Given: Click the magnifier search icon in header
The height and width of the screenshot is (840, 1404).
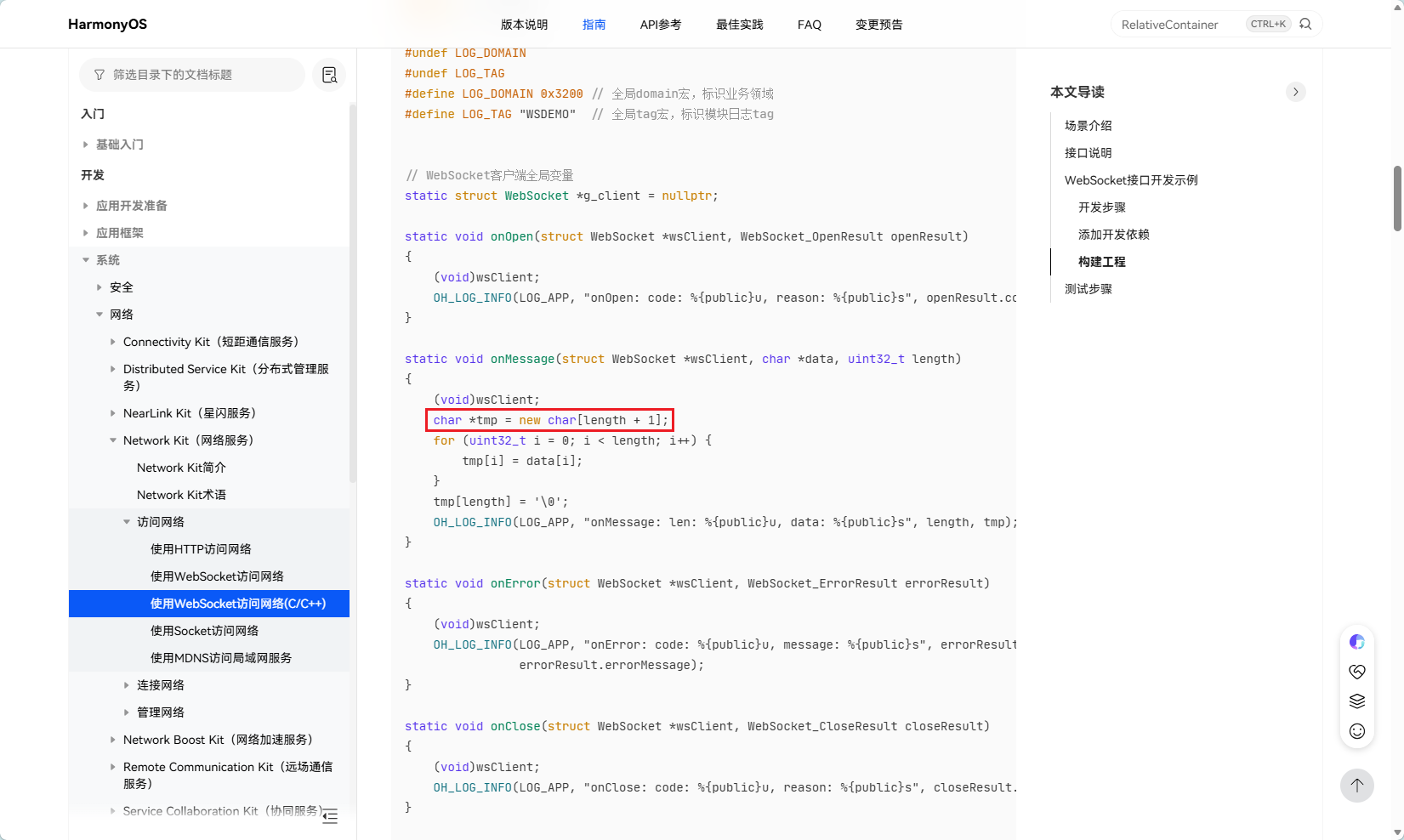Looking at the screenshot, I should [x=1305, y=25].
